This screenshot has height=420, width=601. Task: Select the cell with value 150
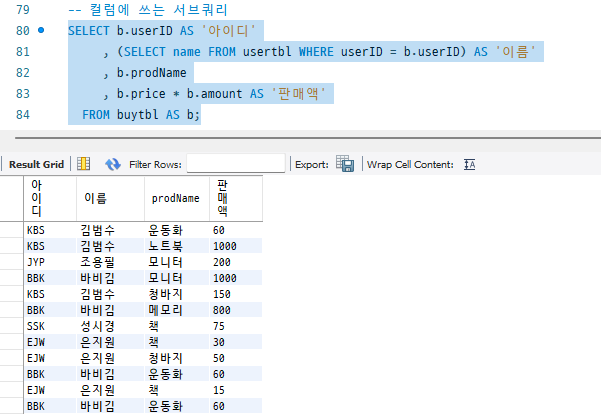236,294
